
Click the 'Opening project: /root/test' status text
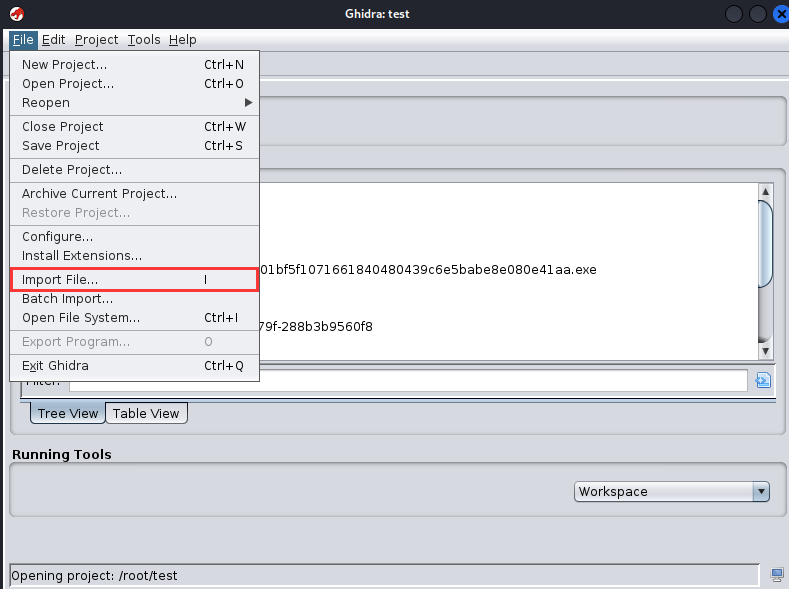point(94,575)
